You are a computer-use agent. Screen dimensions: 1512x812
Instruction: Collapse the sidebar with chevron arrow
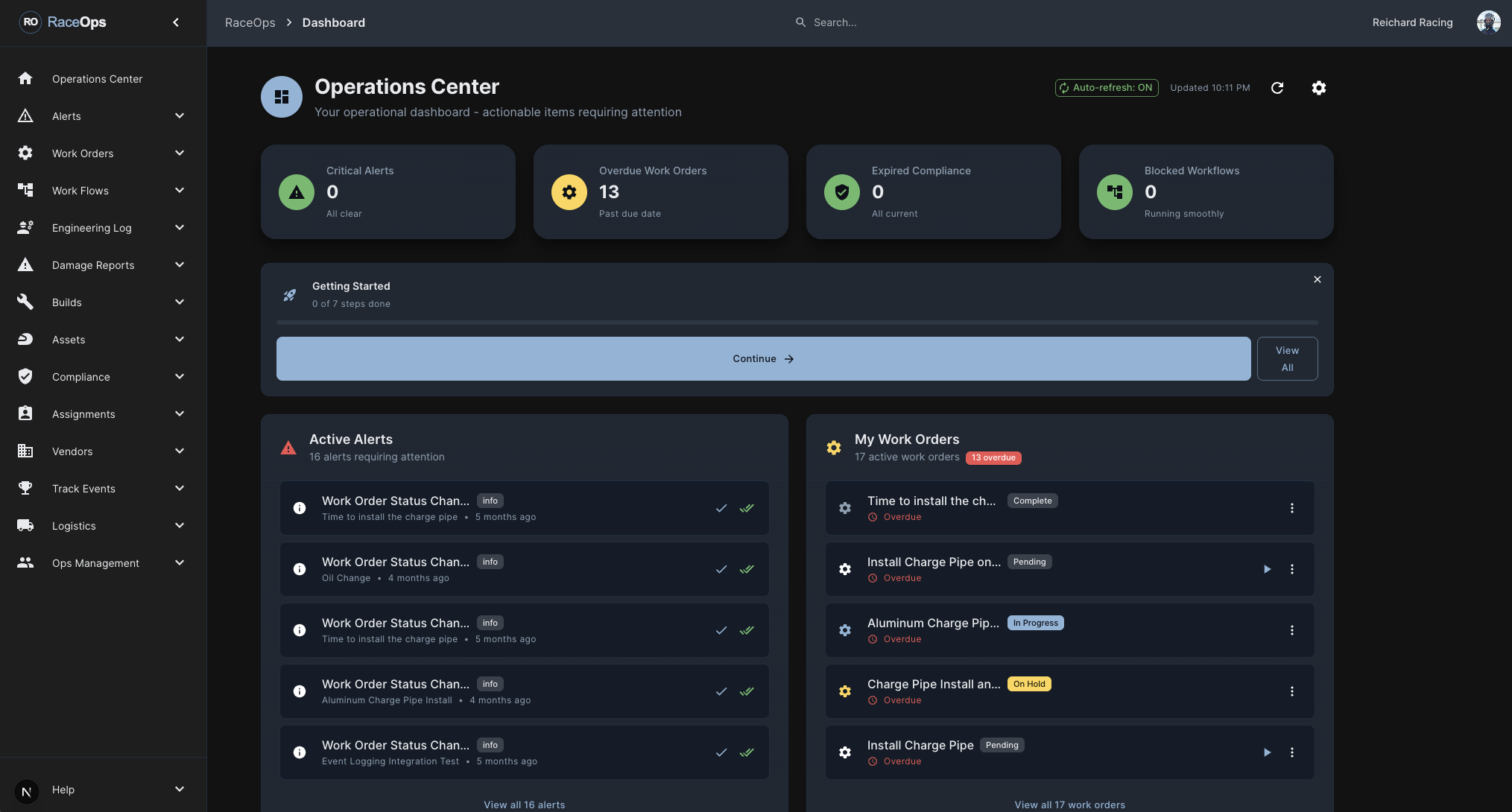[x=176, y=22]
